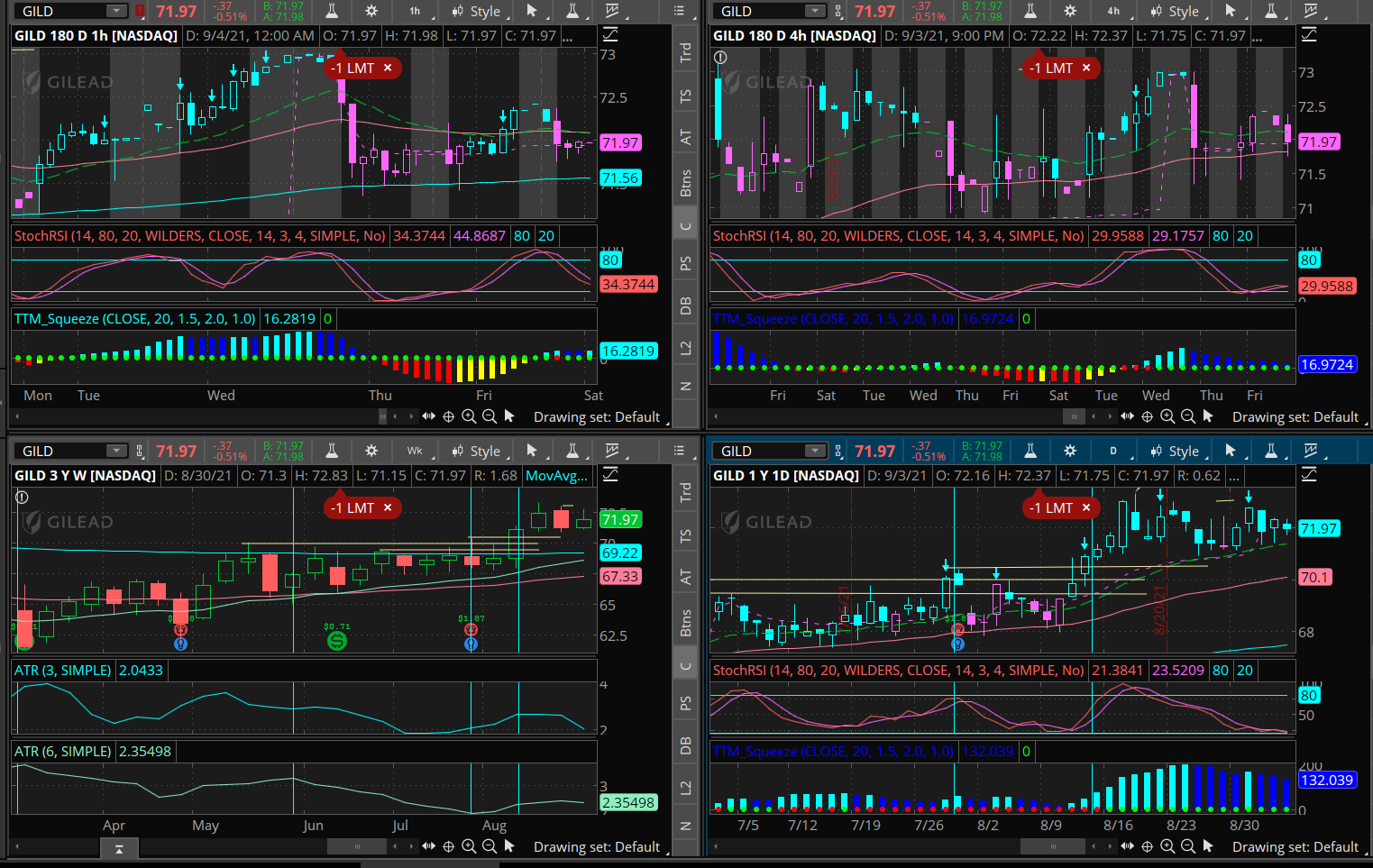The image size is (1373, 868).
Task: Open Patterns flask next to pointer in 1h chart
Action: coord(572,11)
